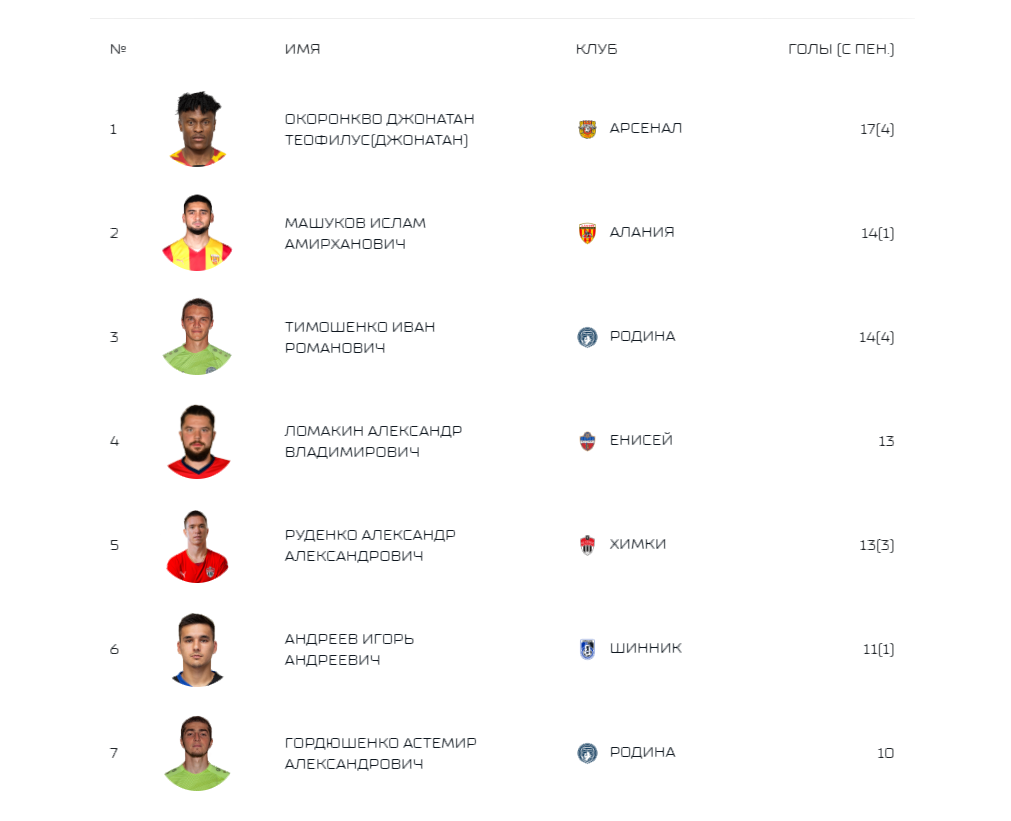Click Rodina crest next to Гордюшенко

(587, 753)
